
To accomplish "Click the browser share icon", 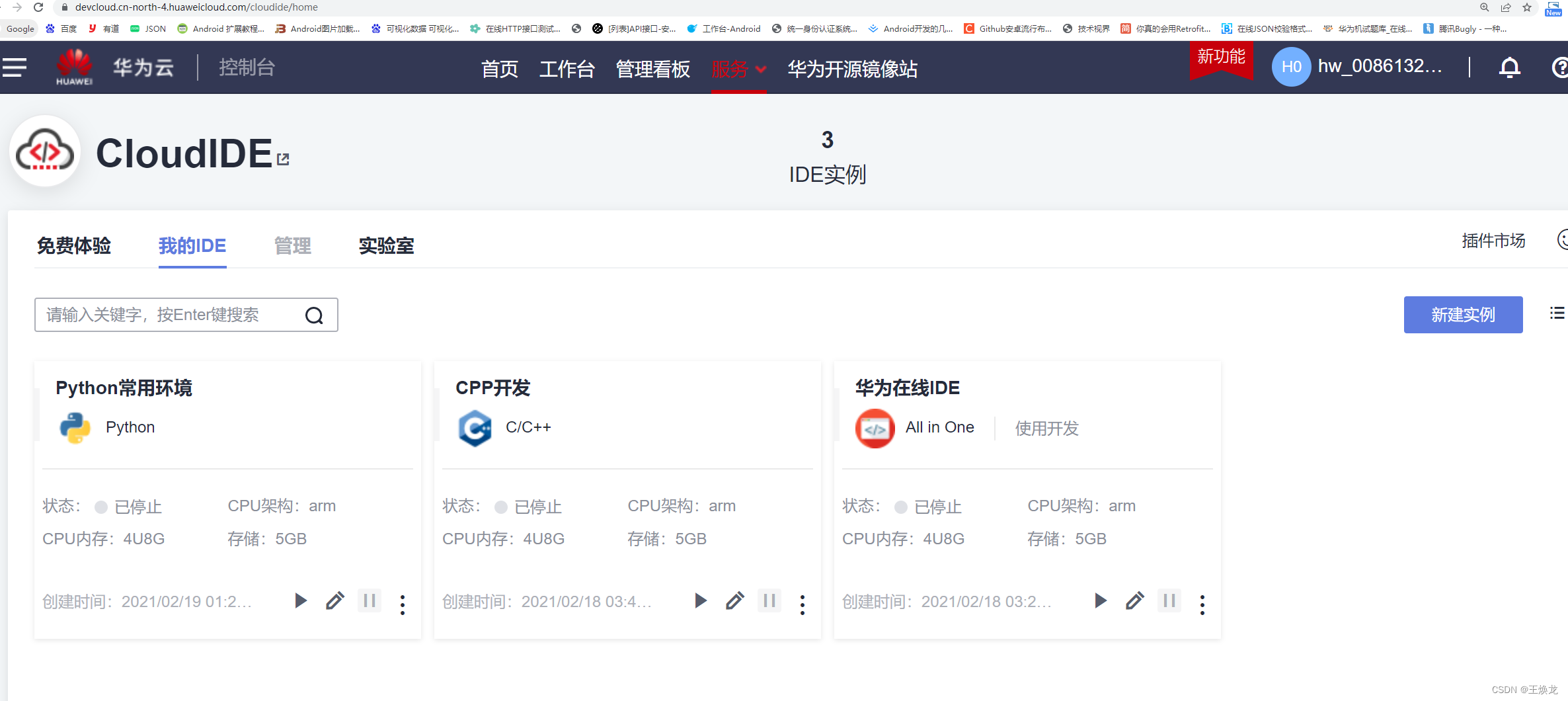I will coord(1506,7).
